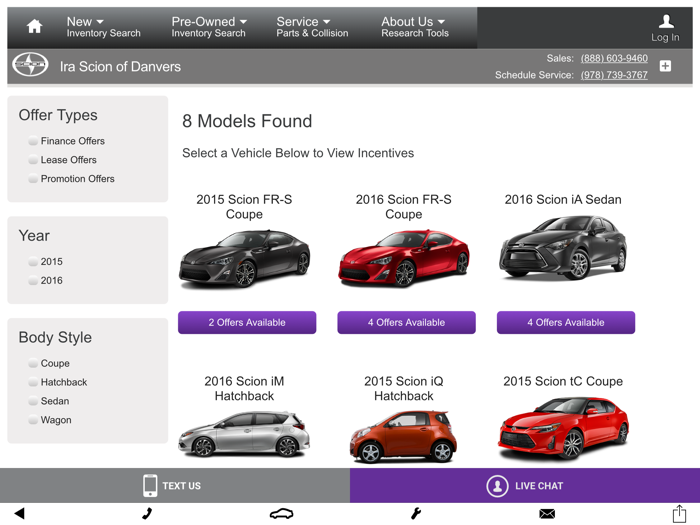Click the '2015 Scion FR-S Coupe' title

[244, 207]
